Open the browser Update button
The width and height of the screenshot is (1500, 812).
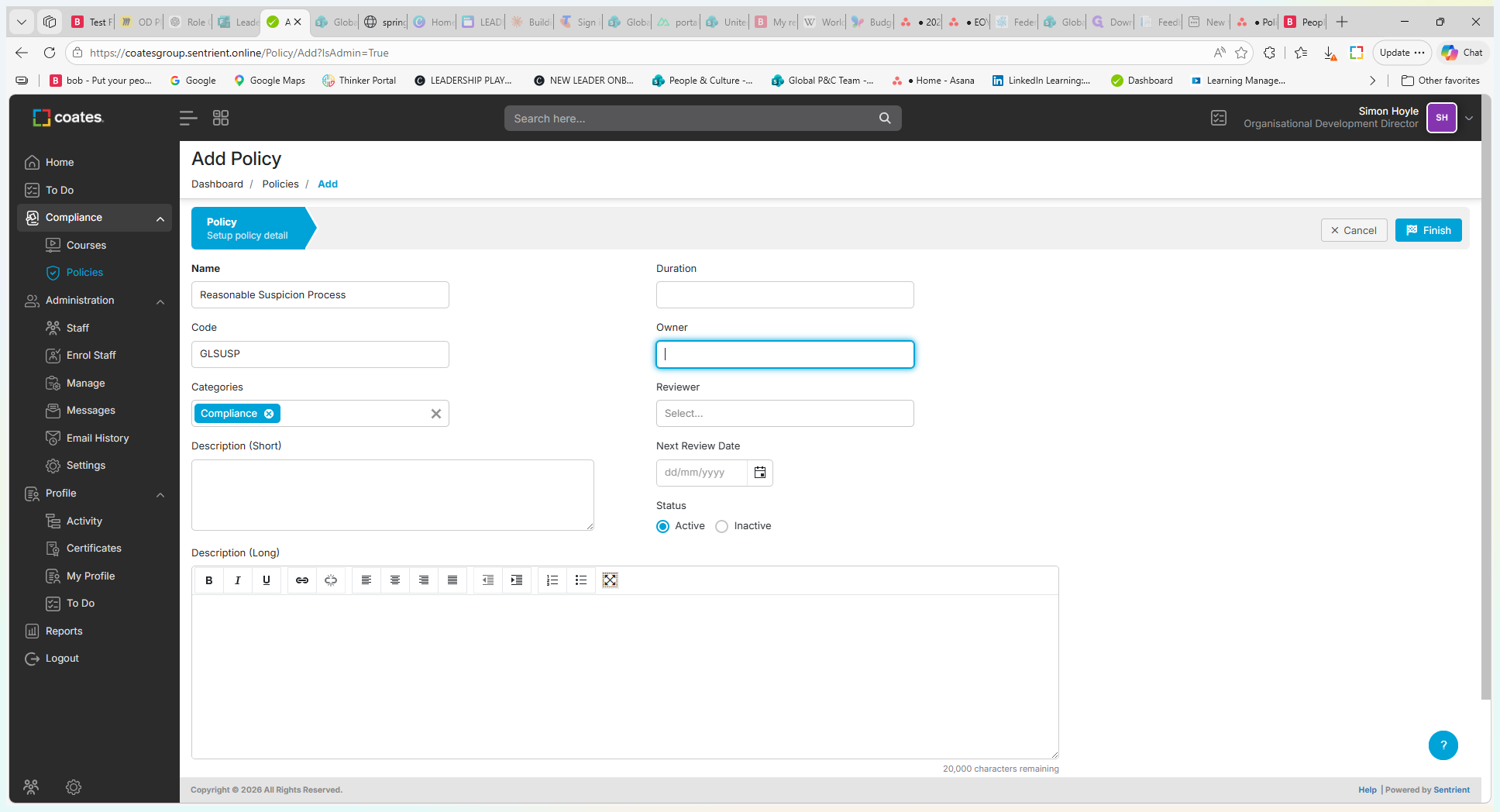1402,53
